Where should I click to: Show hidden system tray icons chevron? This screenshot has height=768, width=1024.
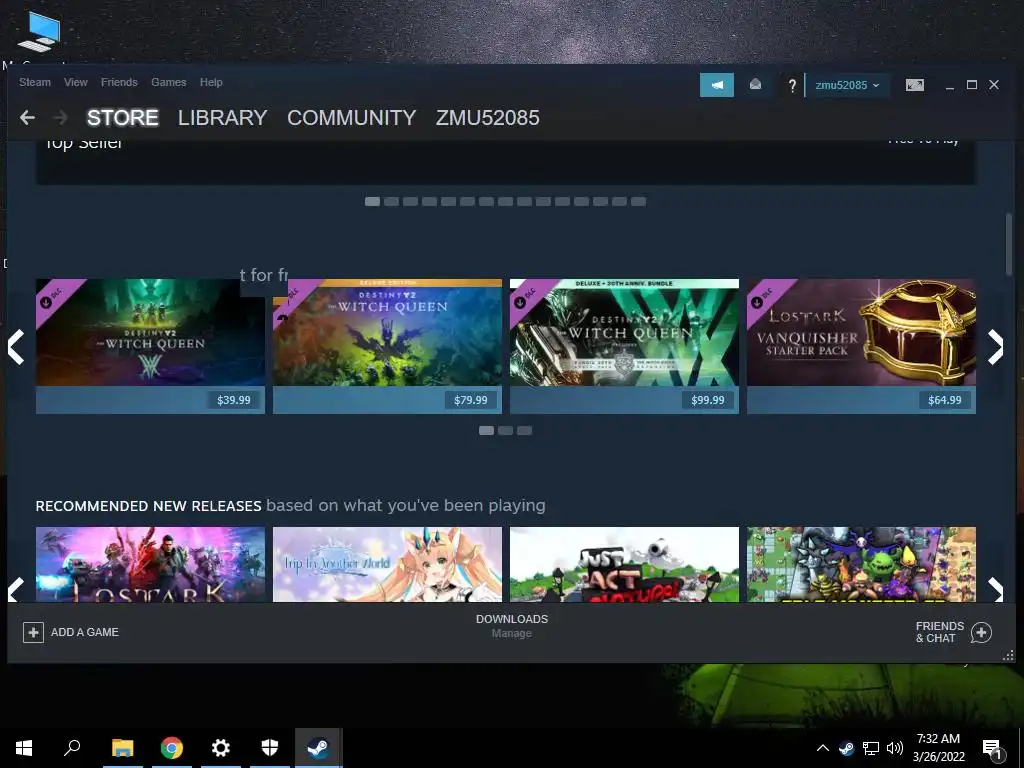click(x=822, y=748)
